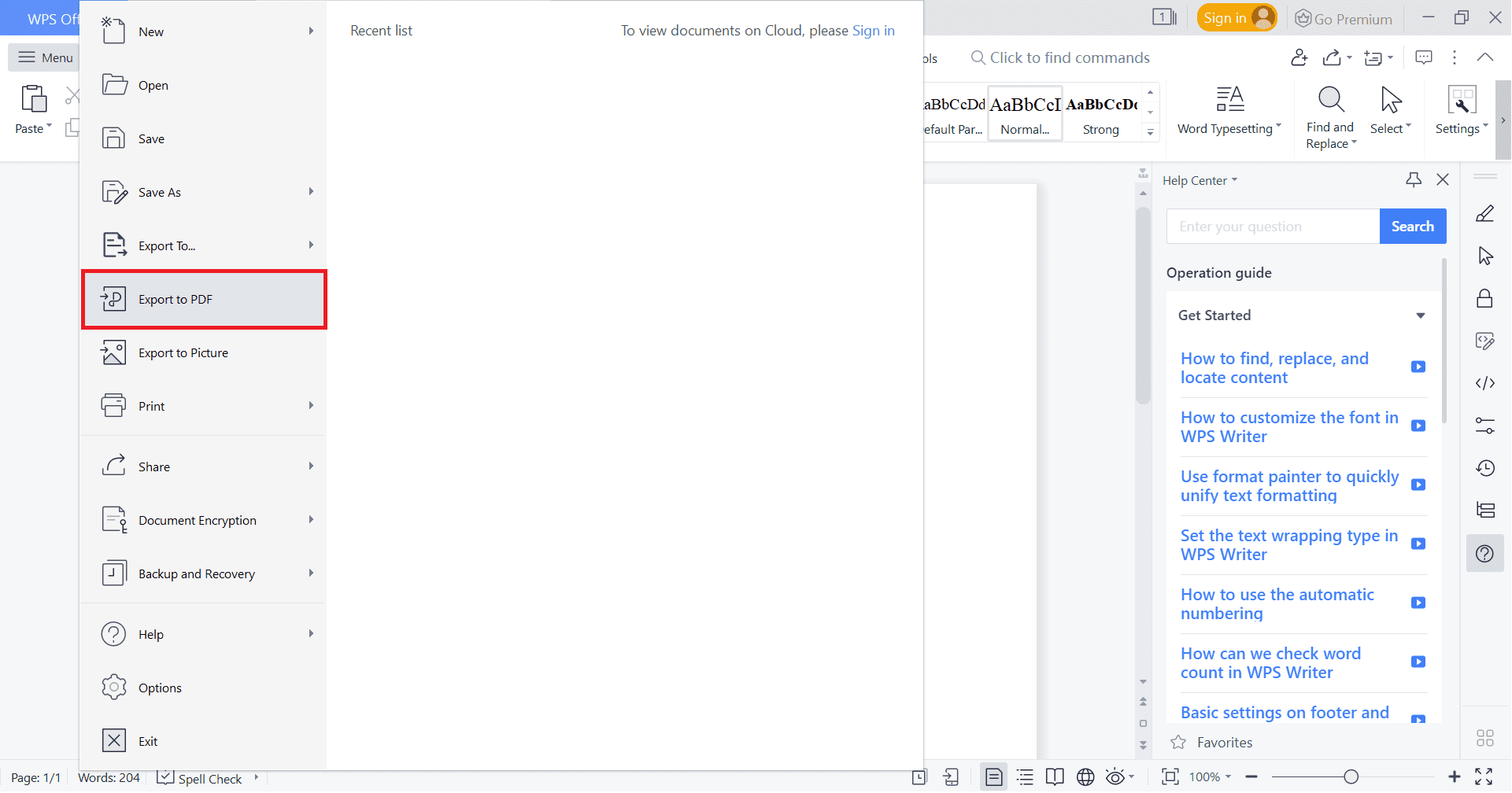Screen dimensions: 1512x793
Task: Choose the Share menu item
Action: pyautogui.click(x=153, y=466)
